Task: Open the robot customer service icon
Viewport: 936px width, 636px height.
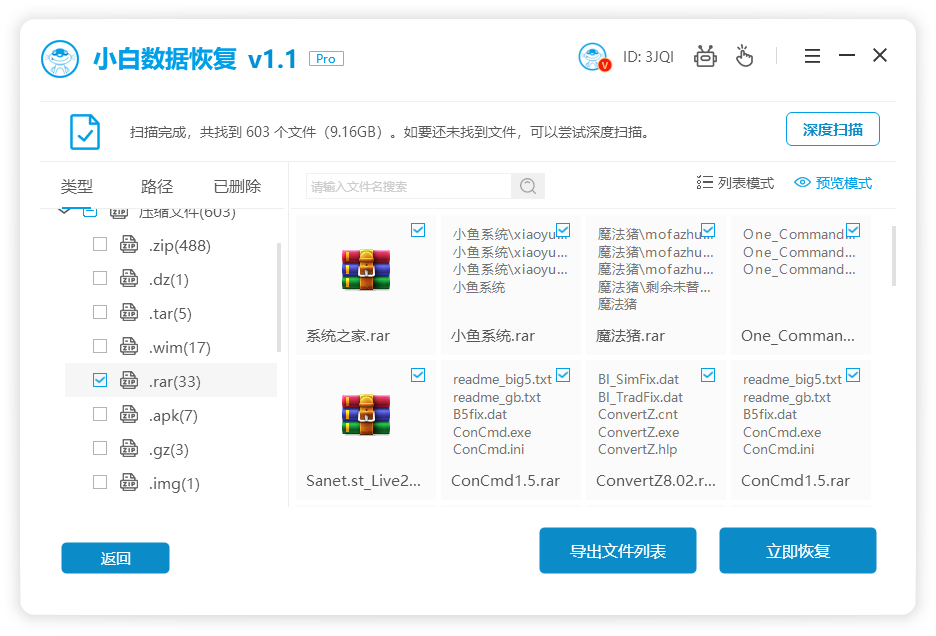Action: 705,57
